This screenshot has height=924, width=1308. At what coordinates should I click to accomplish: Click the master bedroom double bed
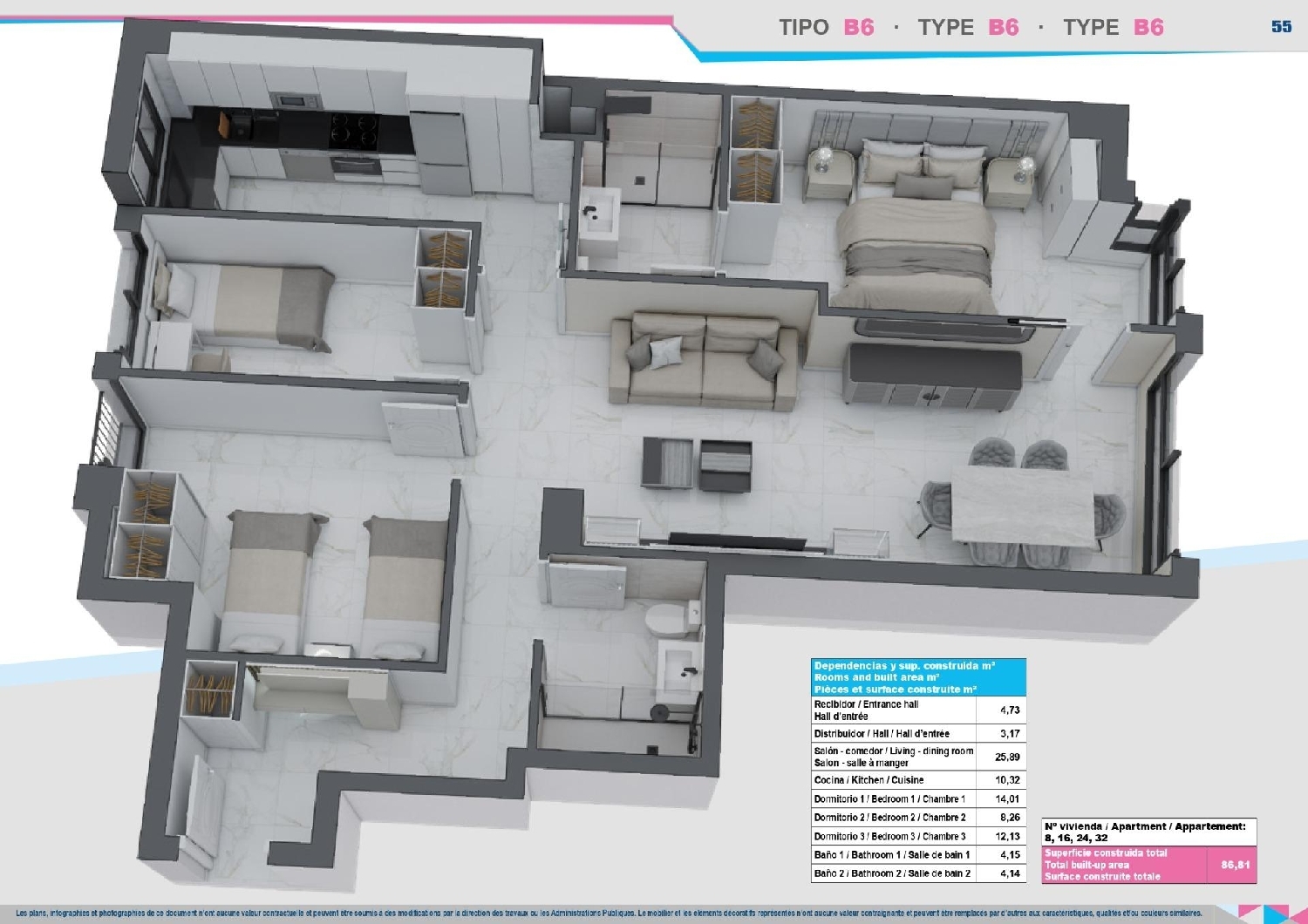[x=916, y=227]
